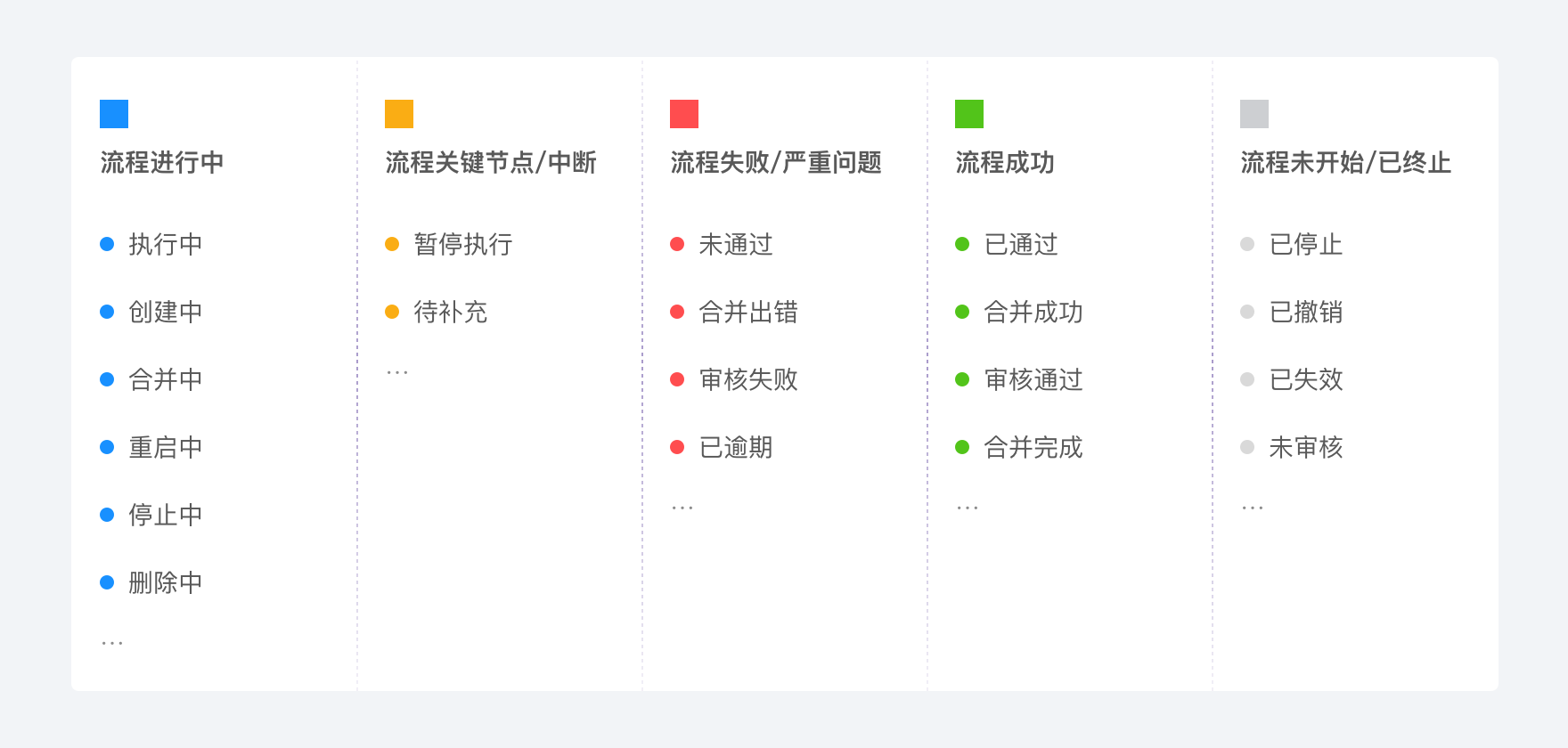Click the blue dot beside 执行中

click(x=107, y=244)
